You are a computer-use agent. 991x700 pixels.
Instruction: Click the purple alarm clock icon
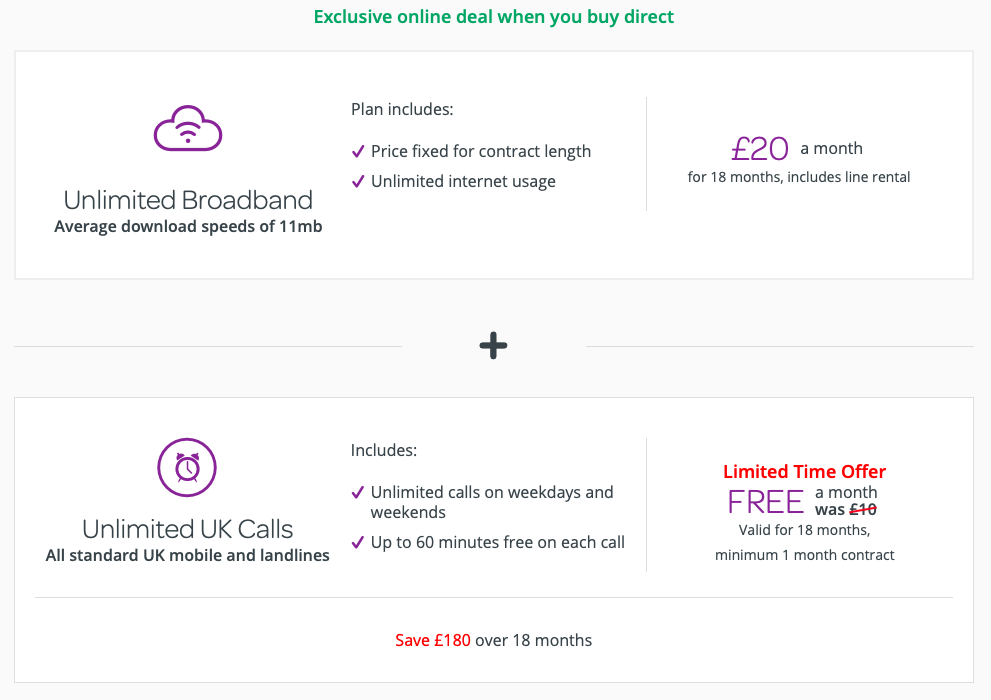[187, 467]
